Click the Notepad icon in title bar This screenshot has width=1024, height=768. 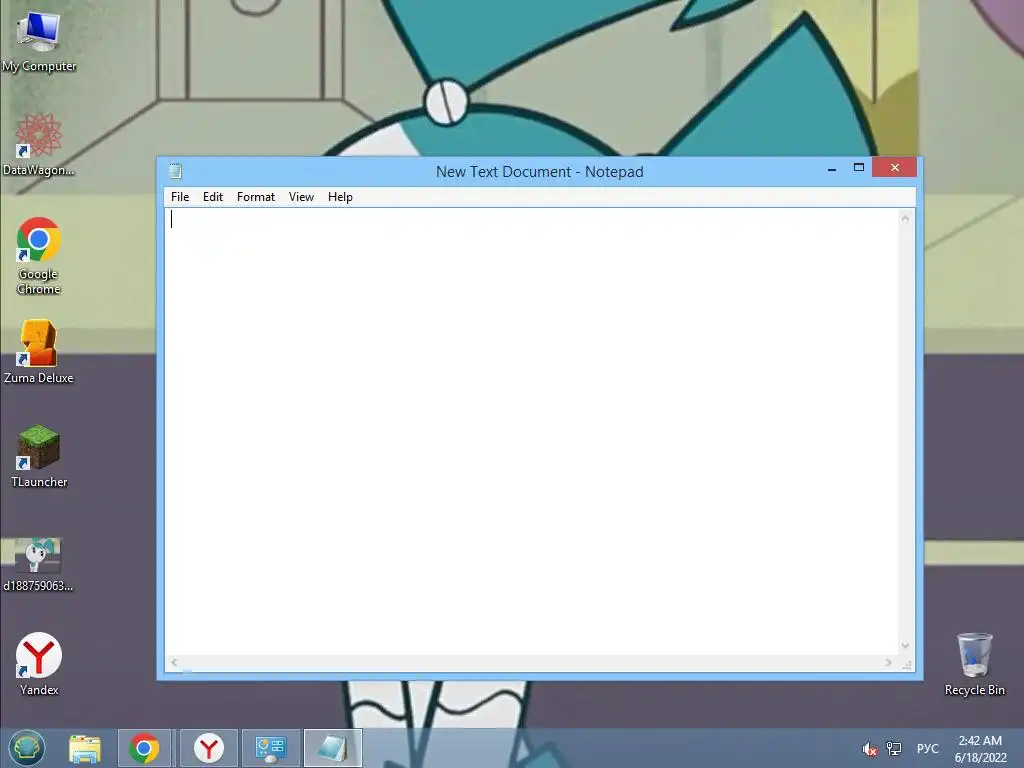click(175, 171)
